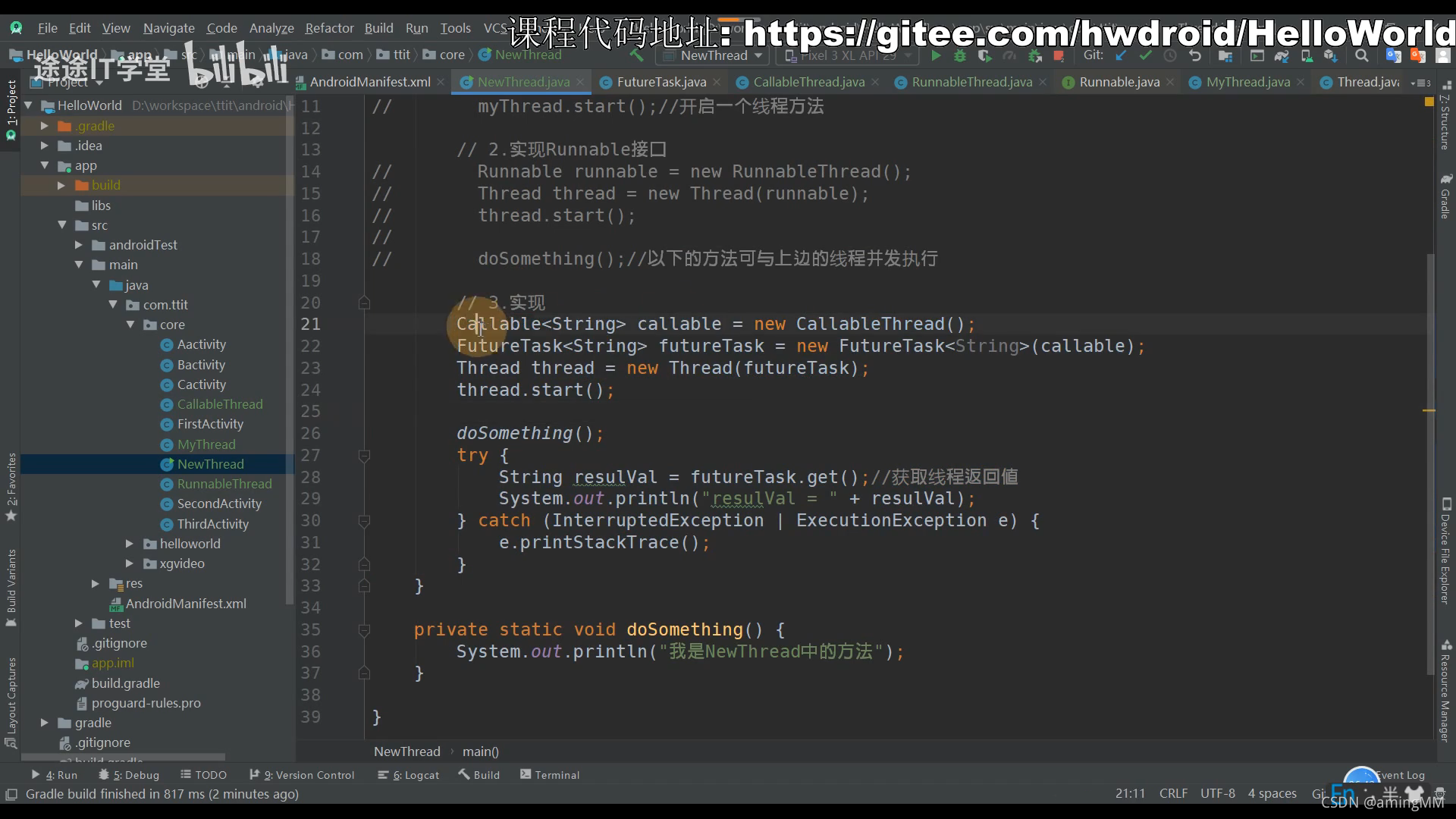Open the File menu

pos(48,28)
